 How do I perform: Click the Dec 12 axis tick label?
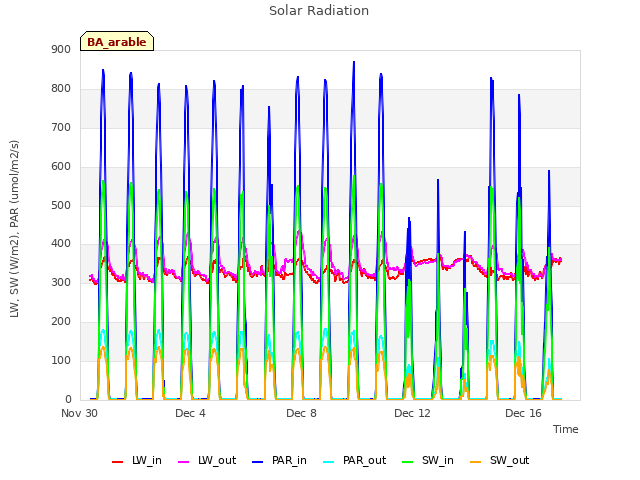click(x=412, y=413)
